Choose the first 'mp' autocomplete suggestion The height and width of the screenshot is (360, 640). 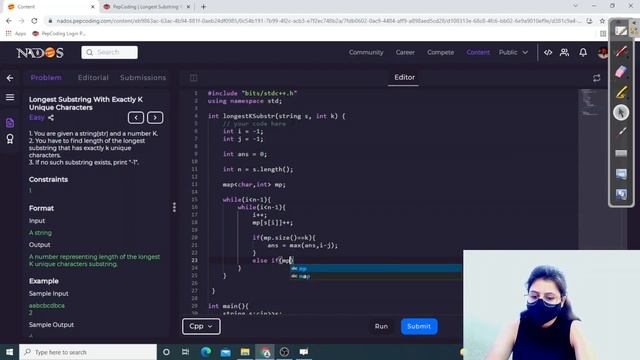pos(376,268)
